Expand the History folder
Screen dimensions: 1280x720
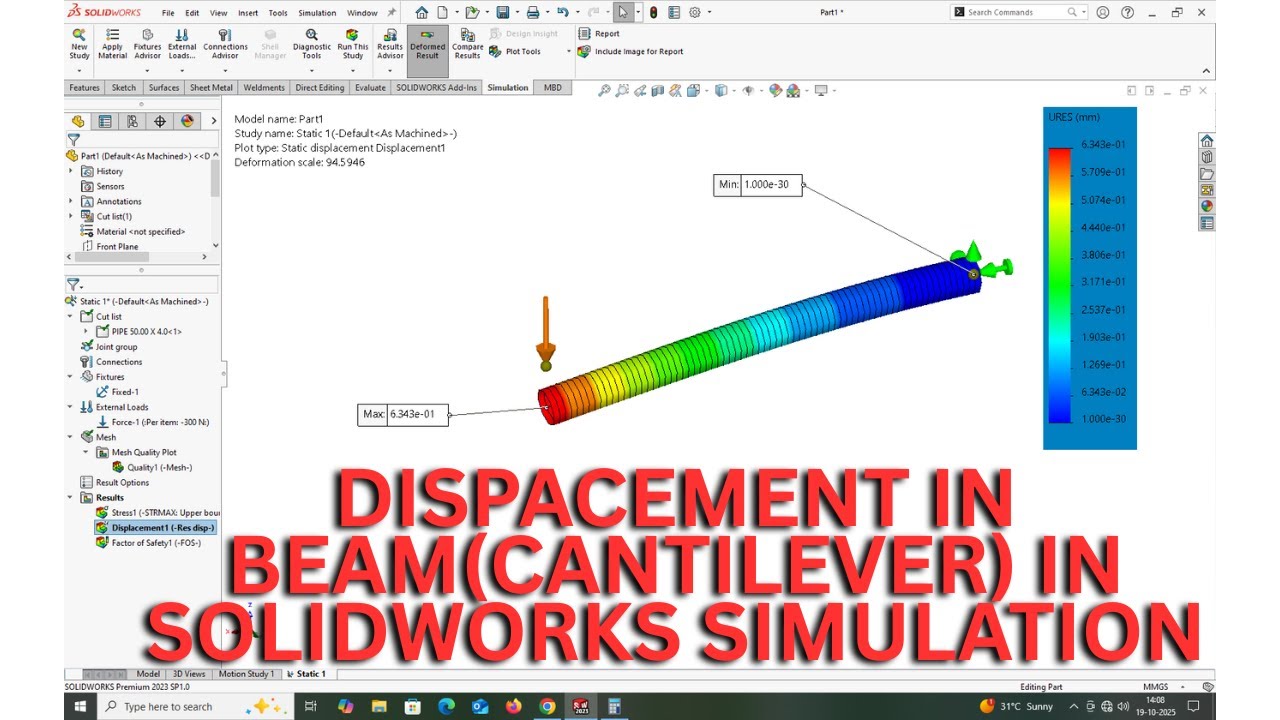pos(71,171)
